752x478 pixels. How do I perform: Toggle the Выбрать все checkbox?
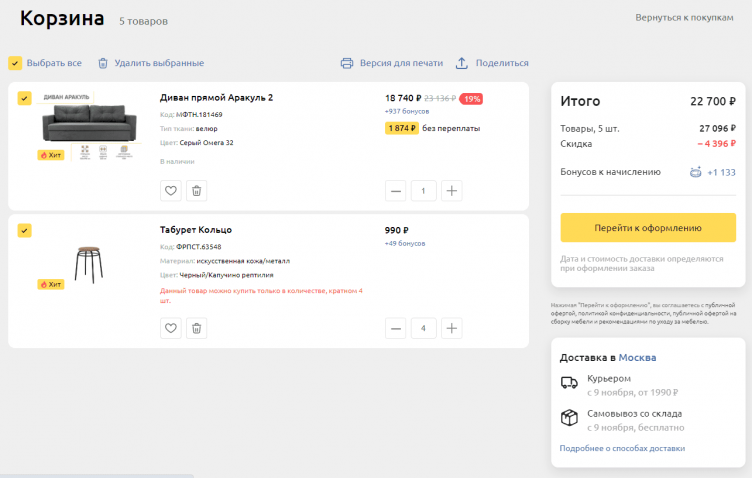pyautogui.click(x=16, y=63)
